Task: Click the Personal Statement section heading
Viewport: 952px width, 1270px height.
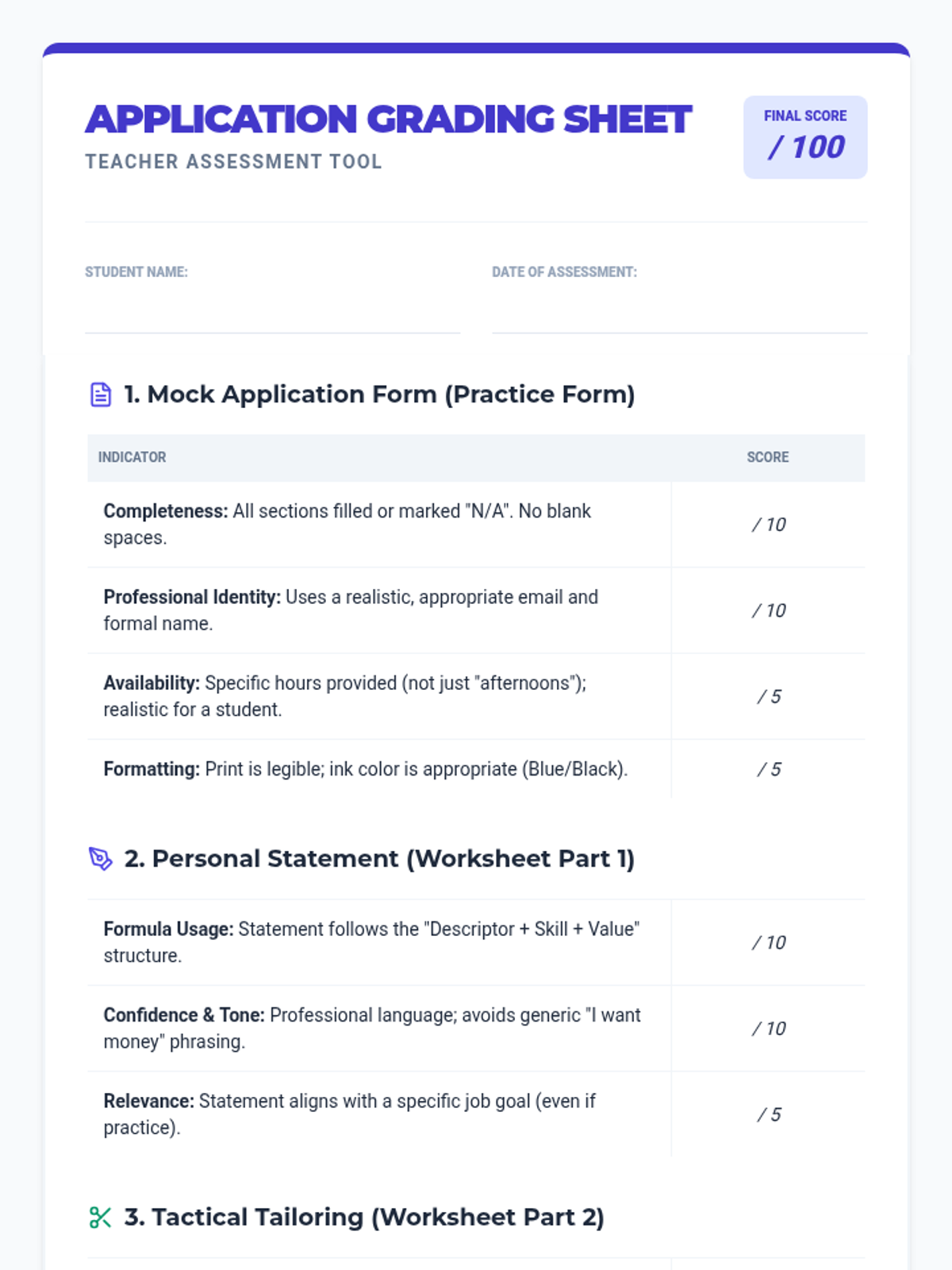Action: (379, 859)
